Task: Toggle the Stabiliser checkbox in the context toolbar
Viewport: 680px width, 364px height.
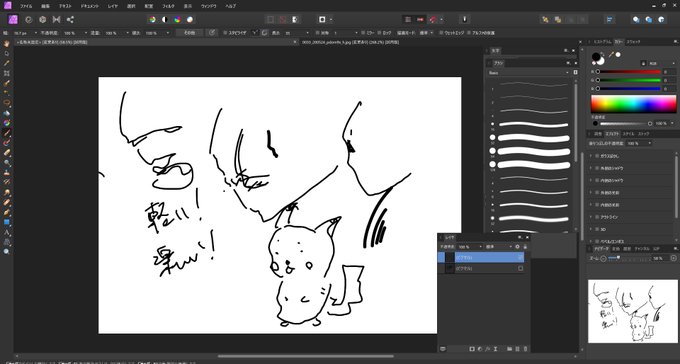Action: pos(225,33)
